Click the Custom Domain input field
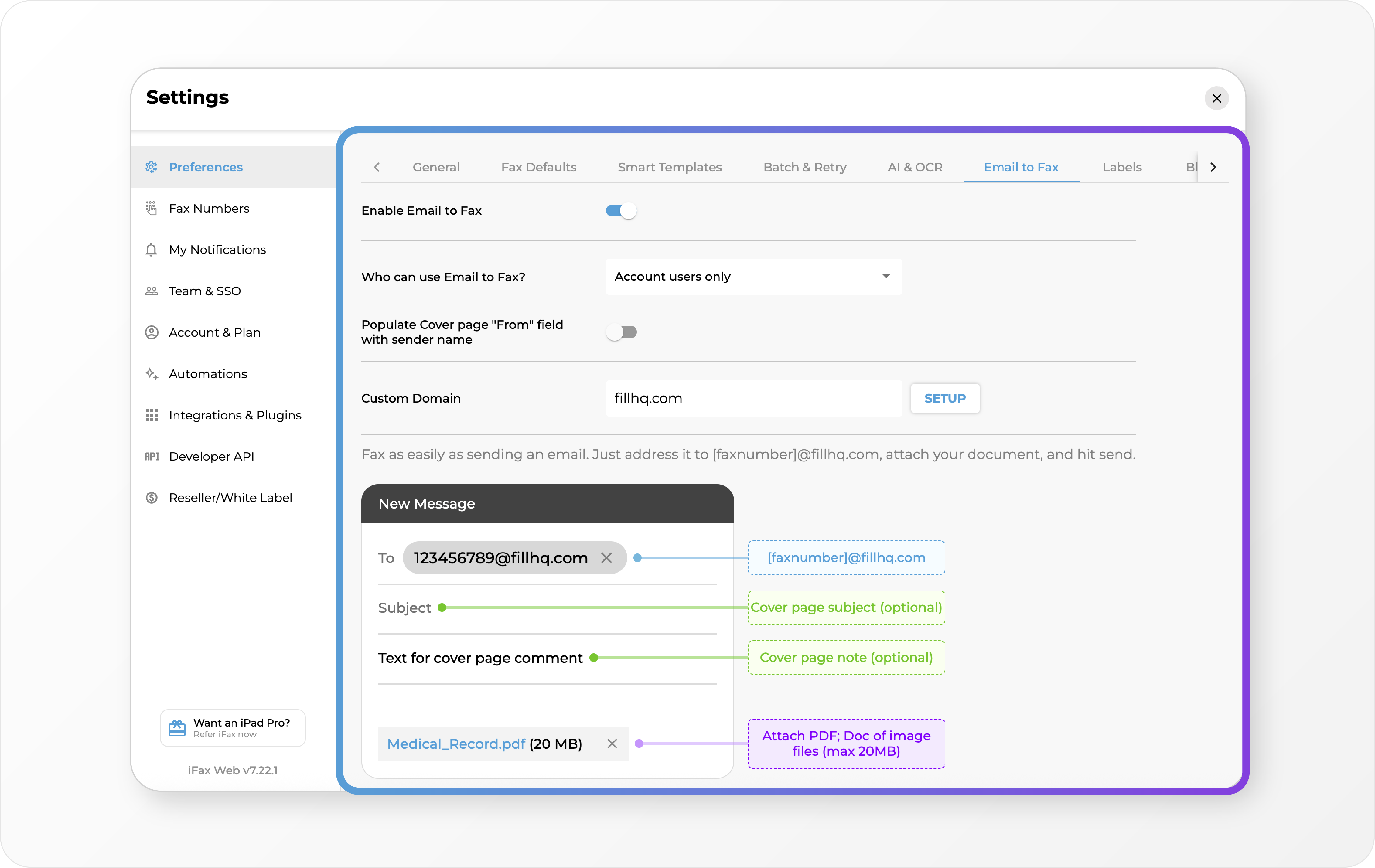Image resolution: width=1375 pixels, height=868 pixels. (x=754, y=399)
